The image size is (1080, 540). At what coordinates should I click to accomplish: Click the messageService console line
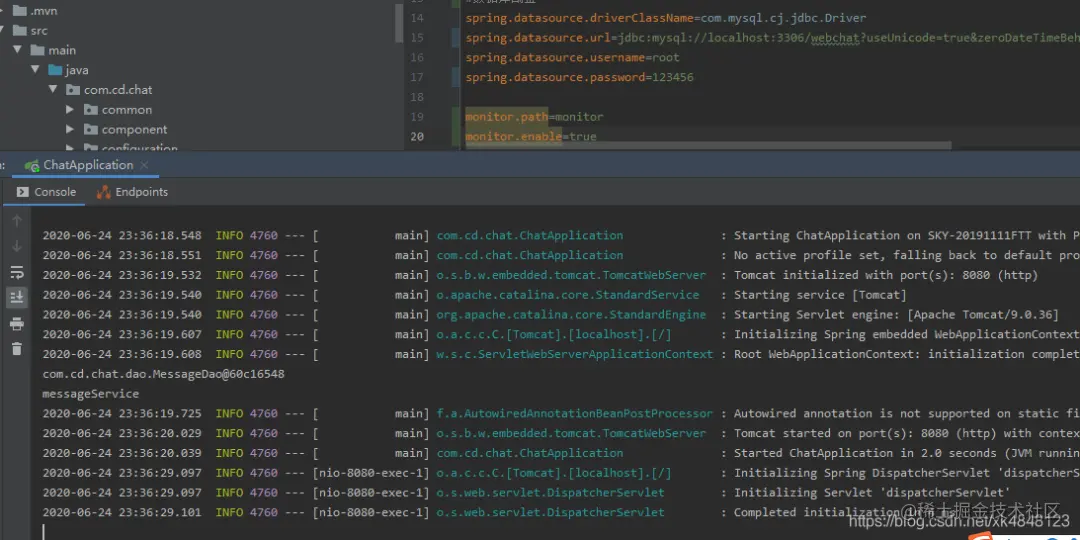[x=90, y=394]
